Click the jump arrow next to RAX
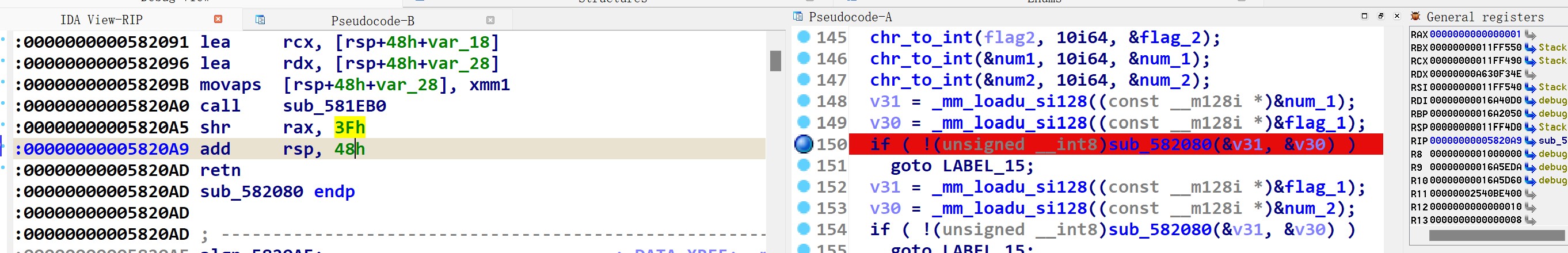Image resolution: width=1568 pixels, height=253 pixels. click(x=1529, y=34)
